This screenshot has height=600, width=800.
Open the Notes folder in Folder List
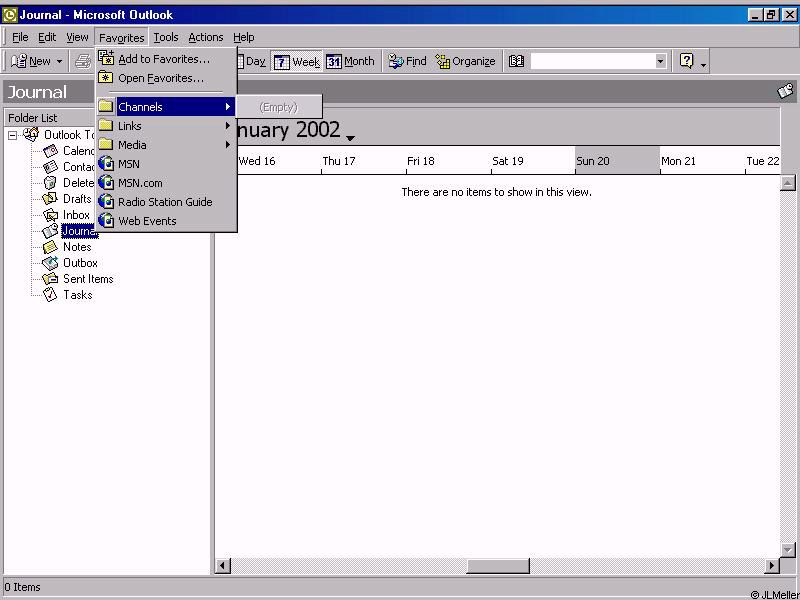tap(77, 247)
